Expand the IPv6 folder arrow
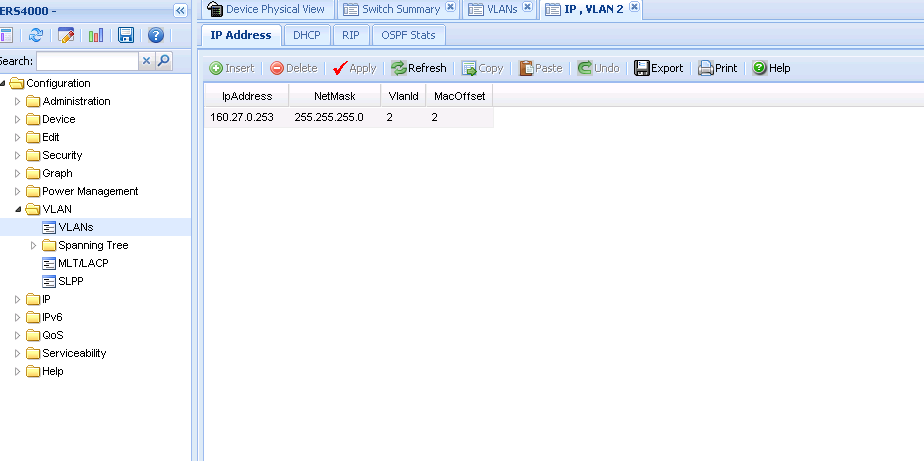This screenshot has height=461, width=924. (x=18, y=318)
